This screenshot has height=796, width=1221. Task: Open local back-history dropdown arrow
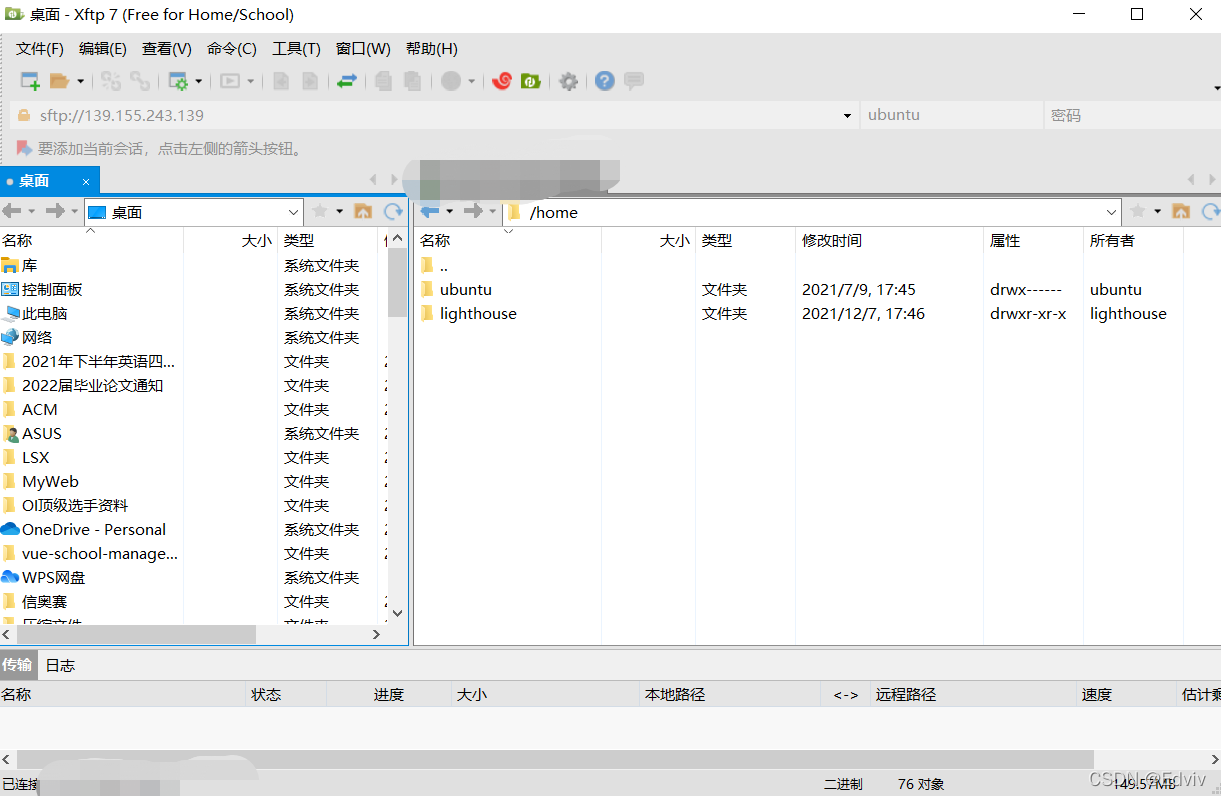pos(31,211)
